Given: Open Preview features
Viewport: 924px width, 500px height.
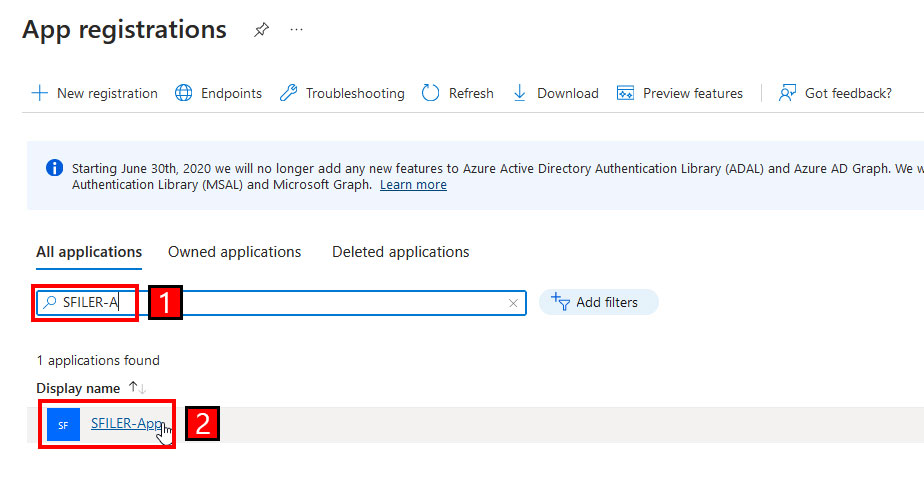Looking at the screenshot, I should [x=692, y=93].
